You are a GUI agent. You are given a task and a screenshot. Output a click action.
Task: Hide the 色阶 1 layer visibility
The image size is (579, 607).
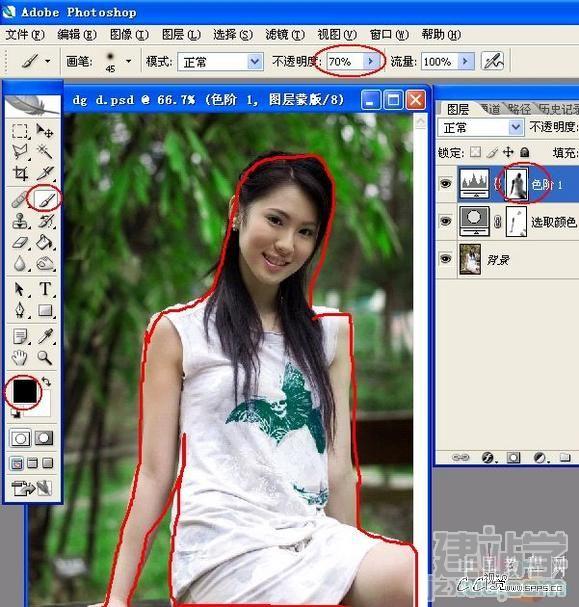445,183
